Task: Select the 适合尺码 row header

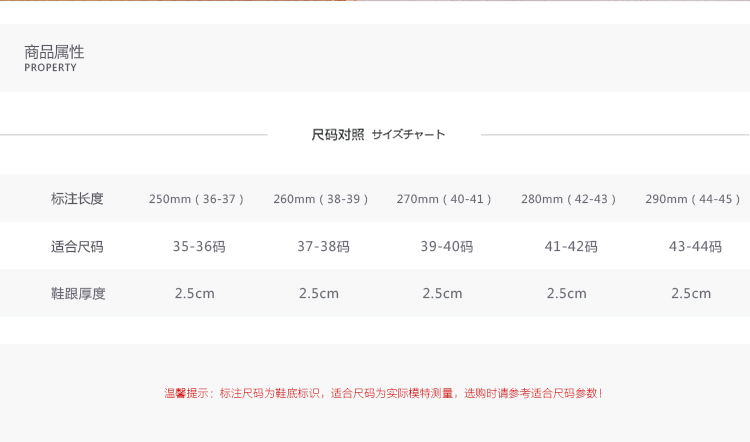Action: tap(77, 246)
